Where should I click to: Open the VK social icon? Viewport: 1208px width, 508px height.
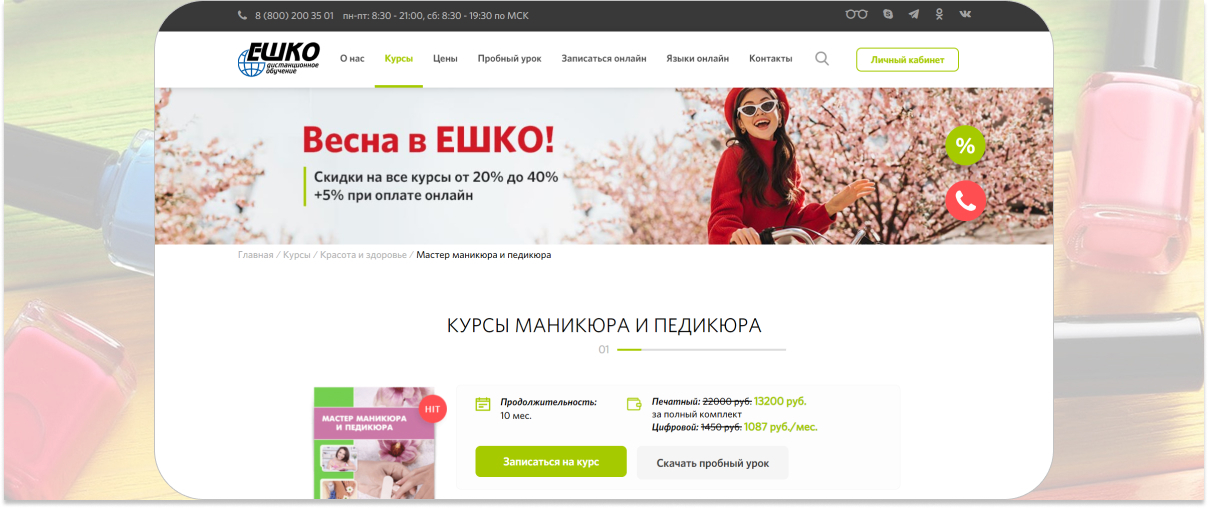(x=965, y=15)
